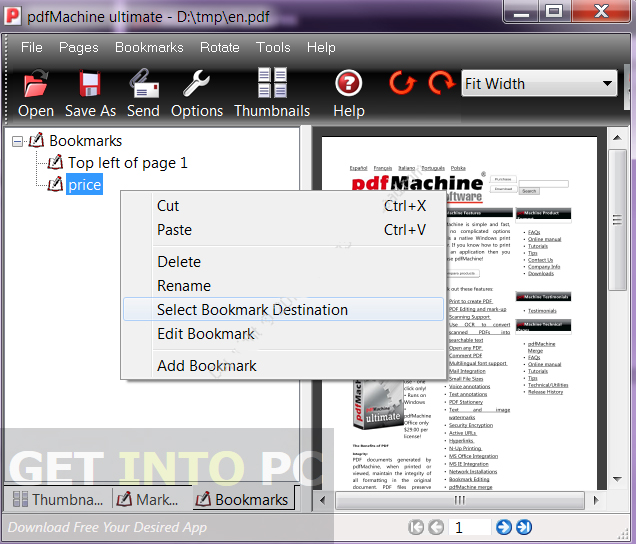Click the 'Release History' link in the PDF
Image resolution: width=636 pixels, height=544 pixels.
click(545, 392)
